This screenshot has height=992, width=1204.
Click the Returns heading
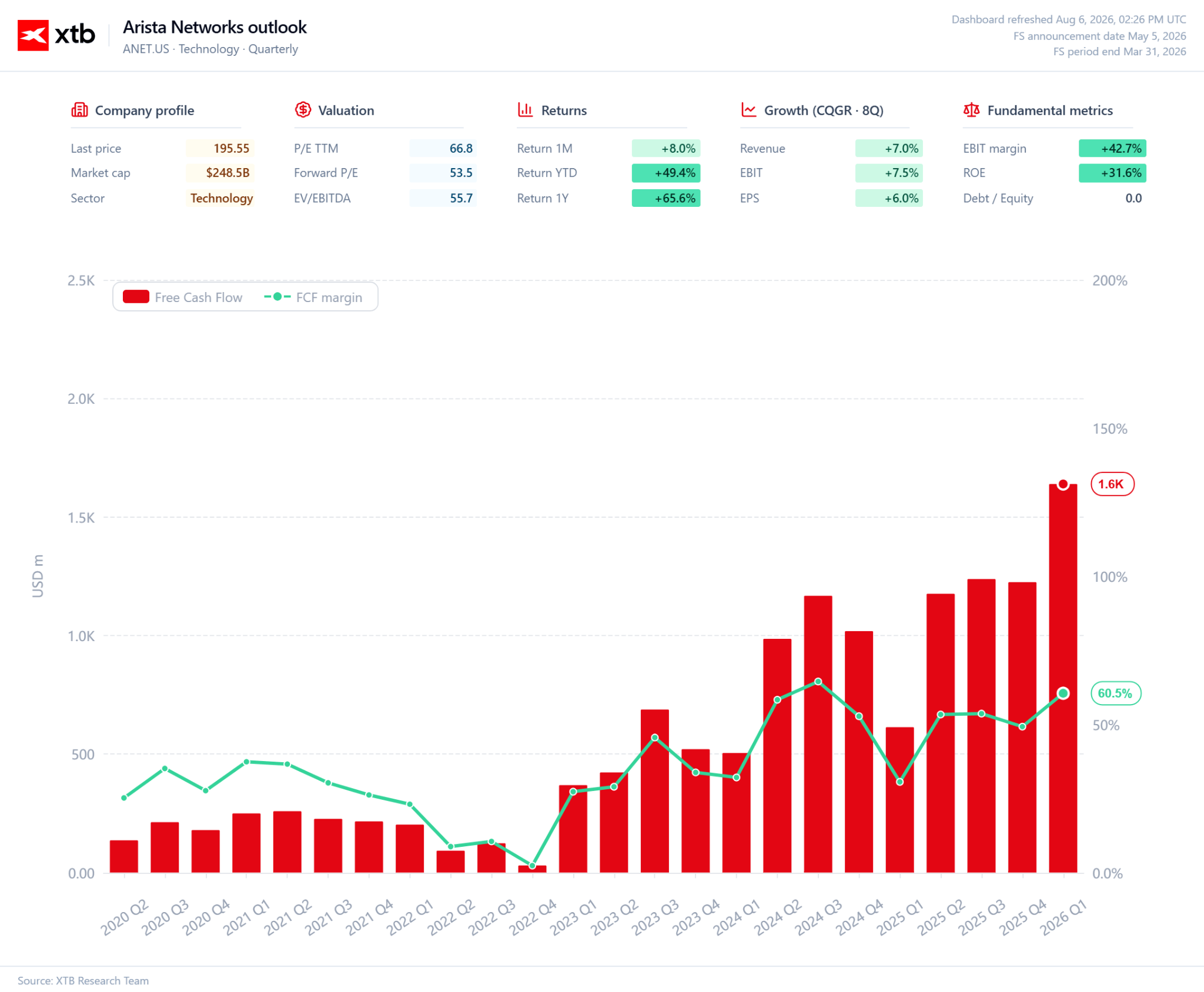coord(564,110)
